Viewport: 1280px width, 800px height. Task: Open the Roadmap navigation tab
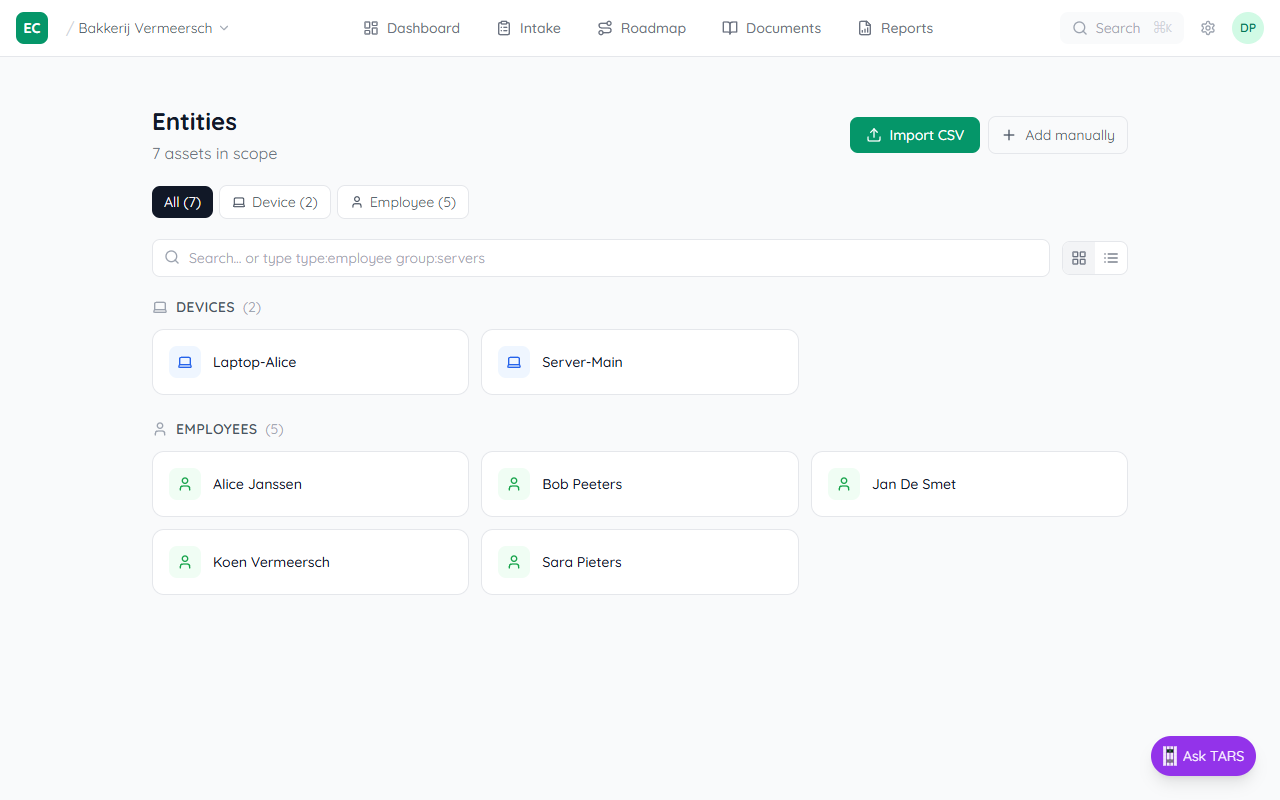click(x=641, y=28)
